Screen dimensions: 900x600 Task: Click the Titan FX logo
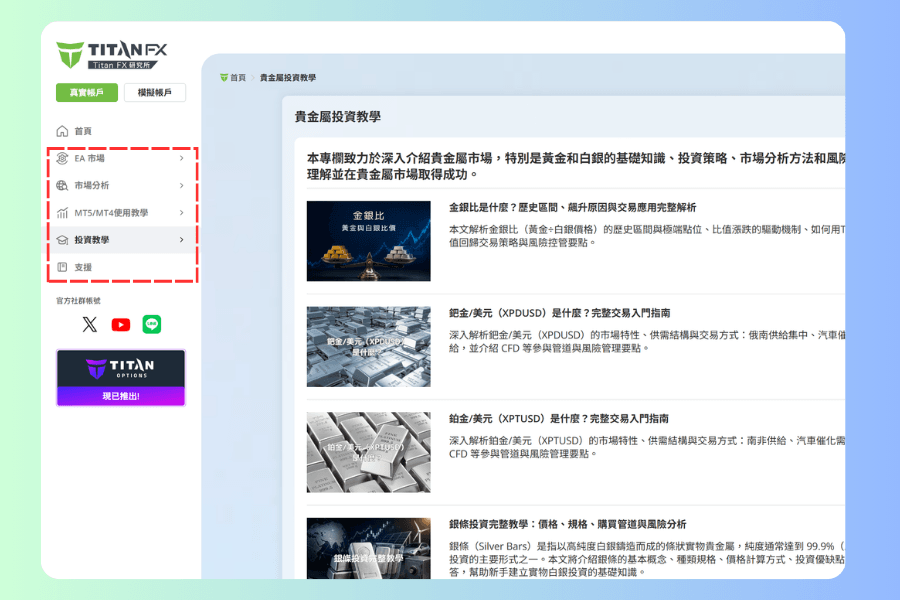pyautogui.click(x=112, y=55)
